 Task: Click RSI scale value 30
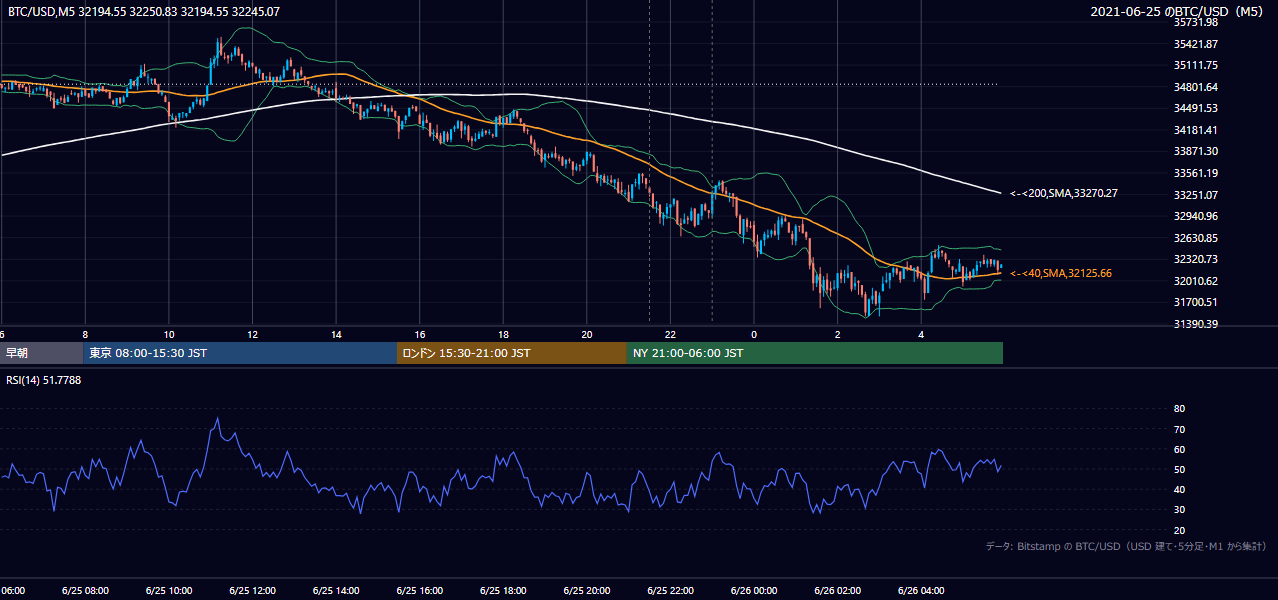[1180, 510]
